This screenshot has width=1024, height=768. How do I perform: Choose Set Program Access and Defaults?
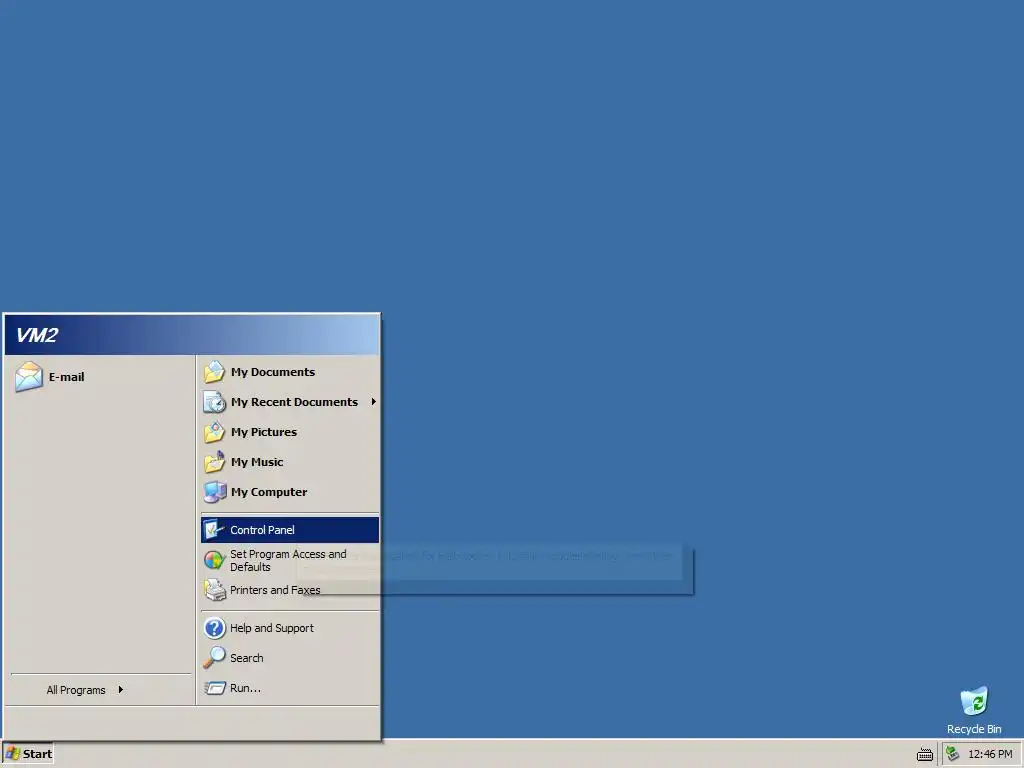pyautogui.click(x=290, y=560)
